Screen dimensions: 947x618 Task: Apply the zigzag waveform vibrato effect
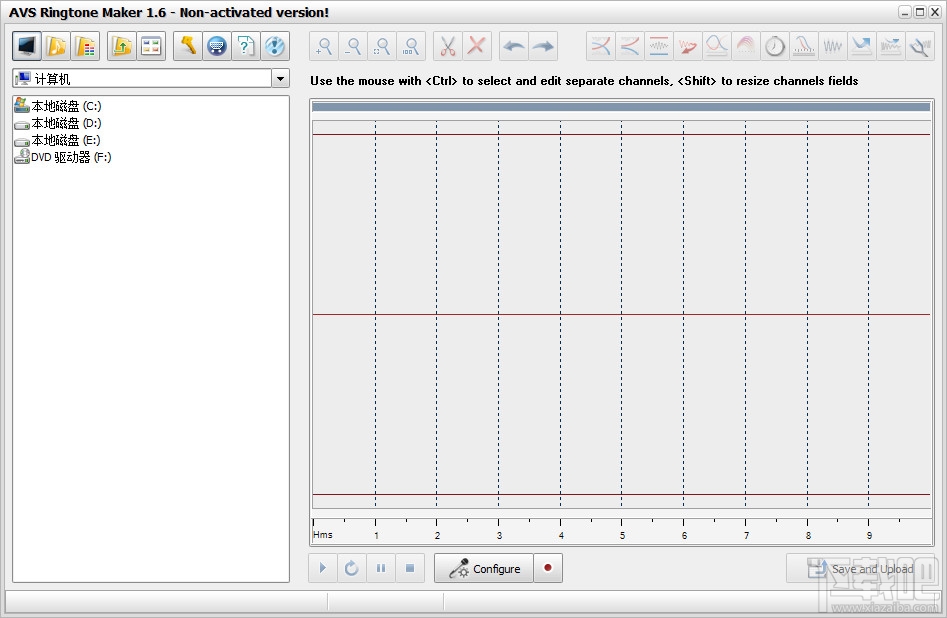(x=833, y=46)
